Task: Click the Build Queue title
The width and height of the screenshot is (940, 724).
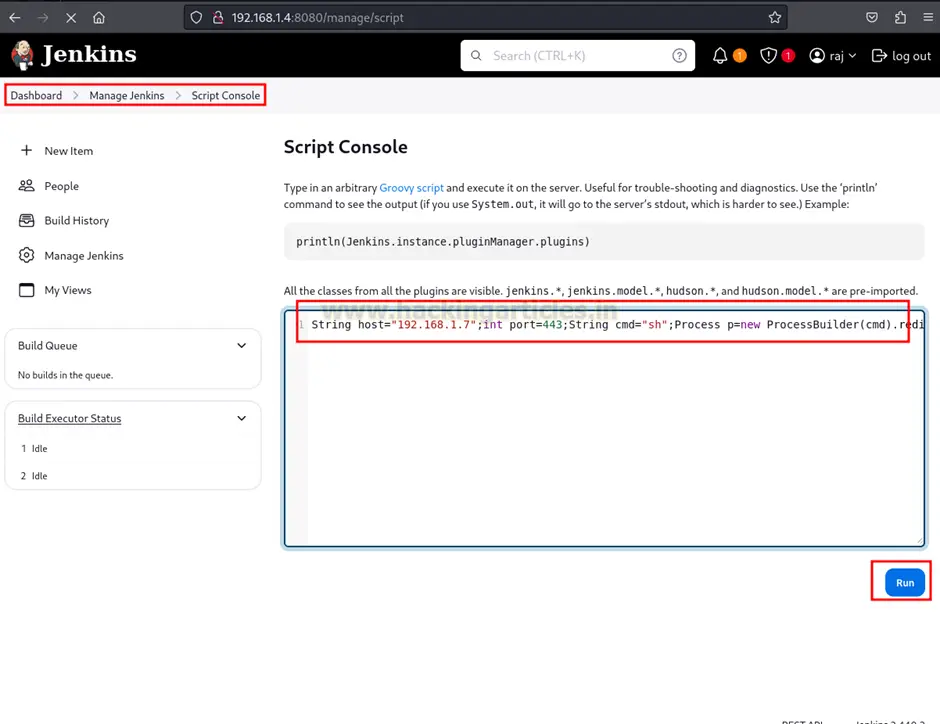Action: tap(47, 346)
